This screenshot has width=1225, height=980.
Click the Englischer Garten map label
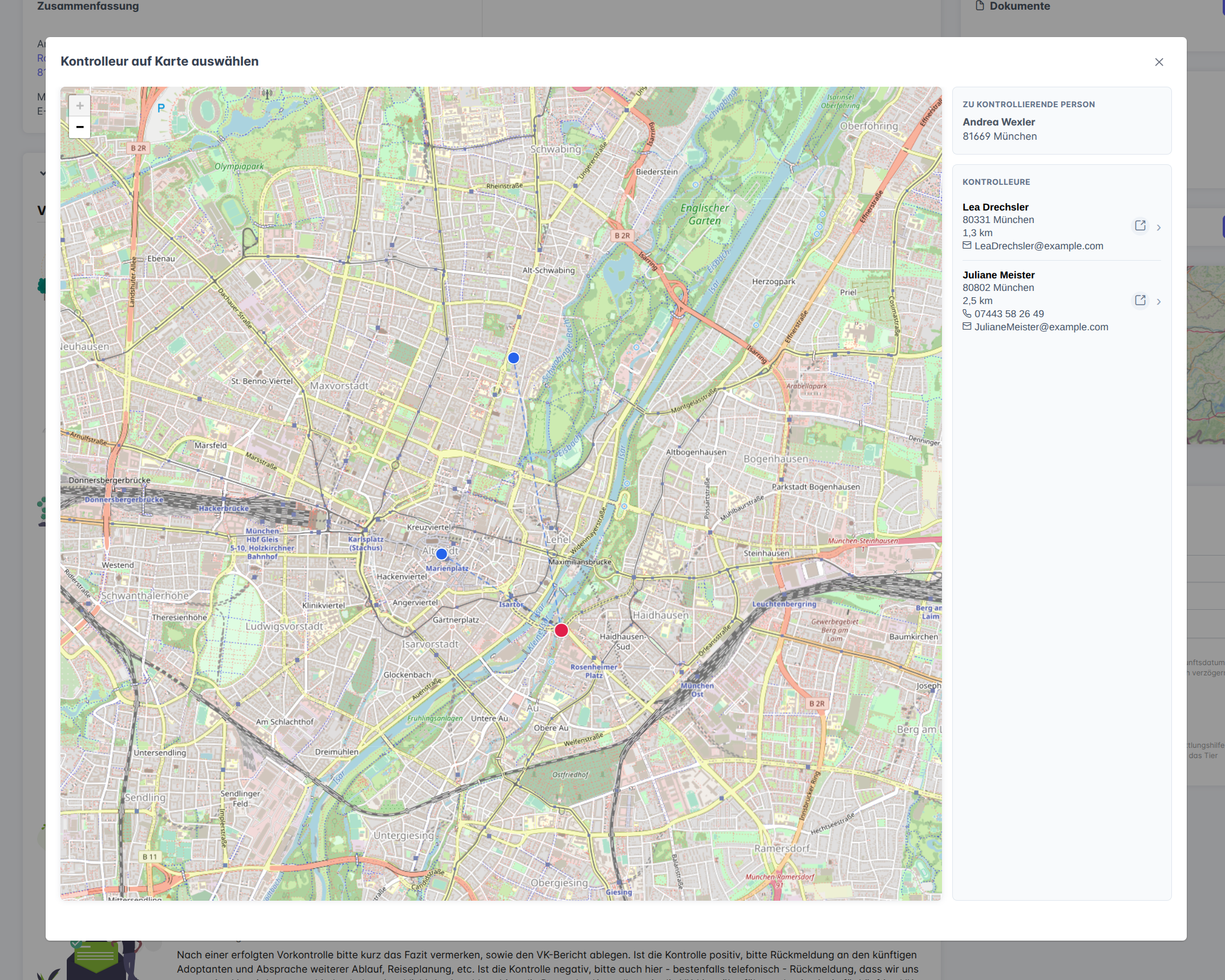click(705, 214)
